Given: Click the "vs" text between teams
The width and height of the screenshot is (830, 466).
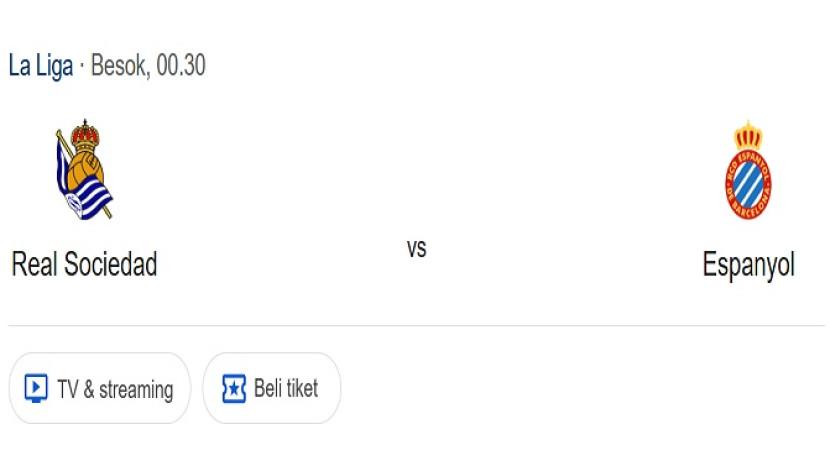Looking at the screenshot, I should pos(416,249).
